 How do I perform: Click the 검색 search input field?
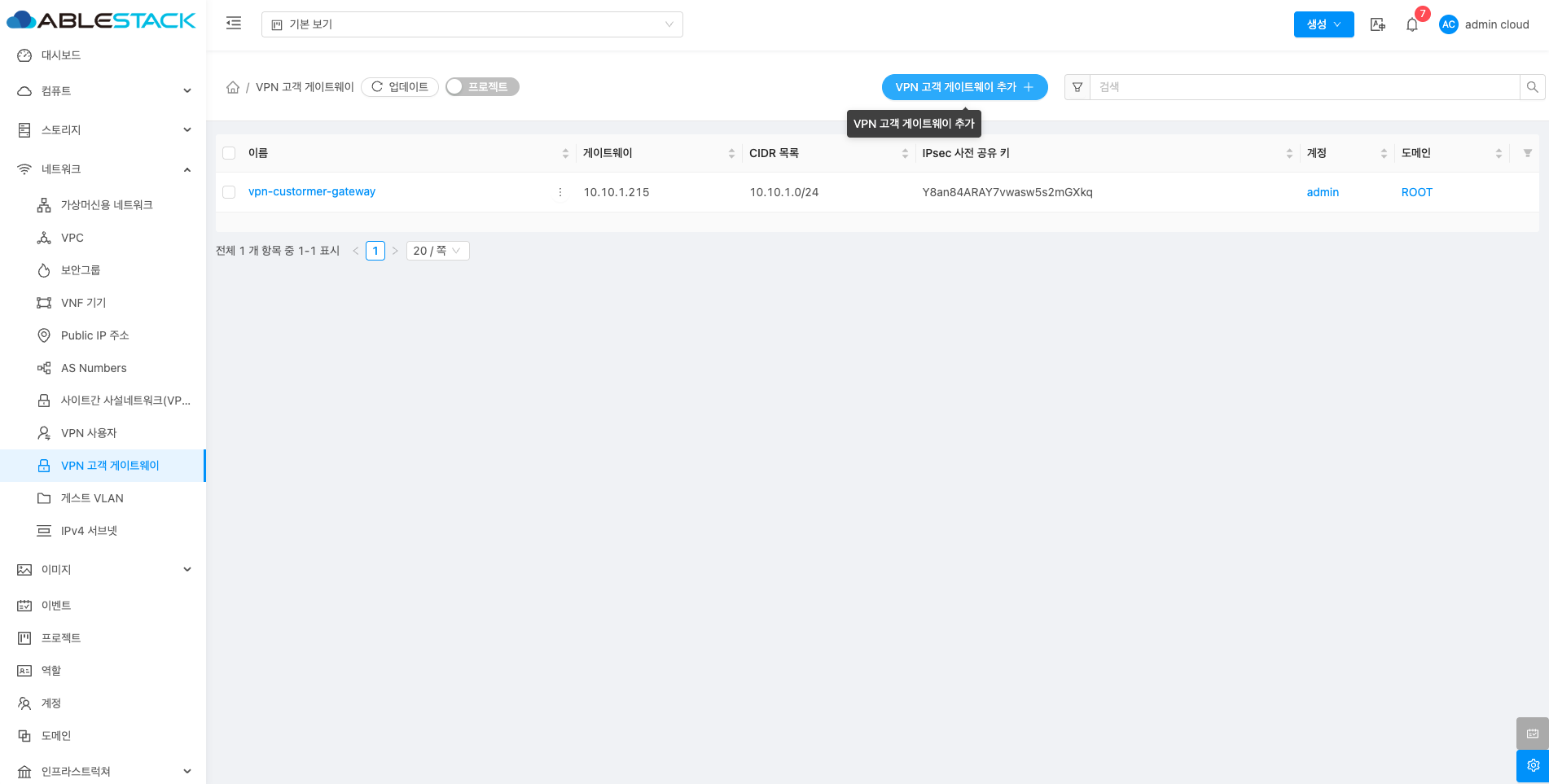[1305, 87]
